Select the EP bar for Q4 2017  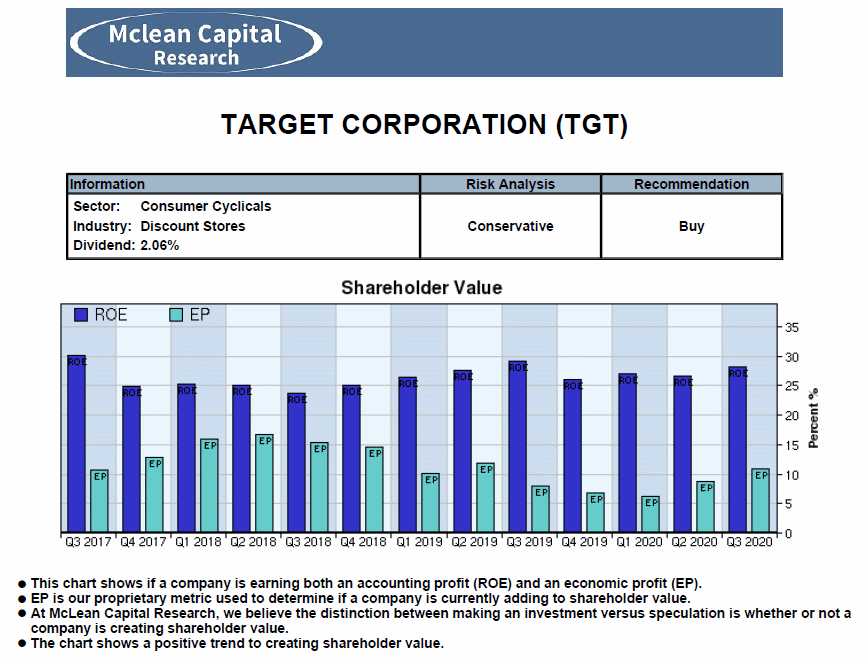pyautogui.click(x=155, y=495)
